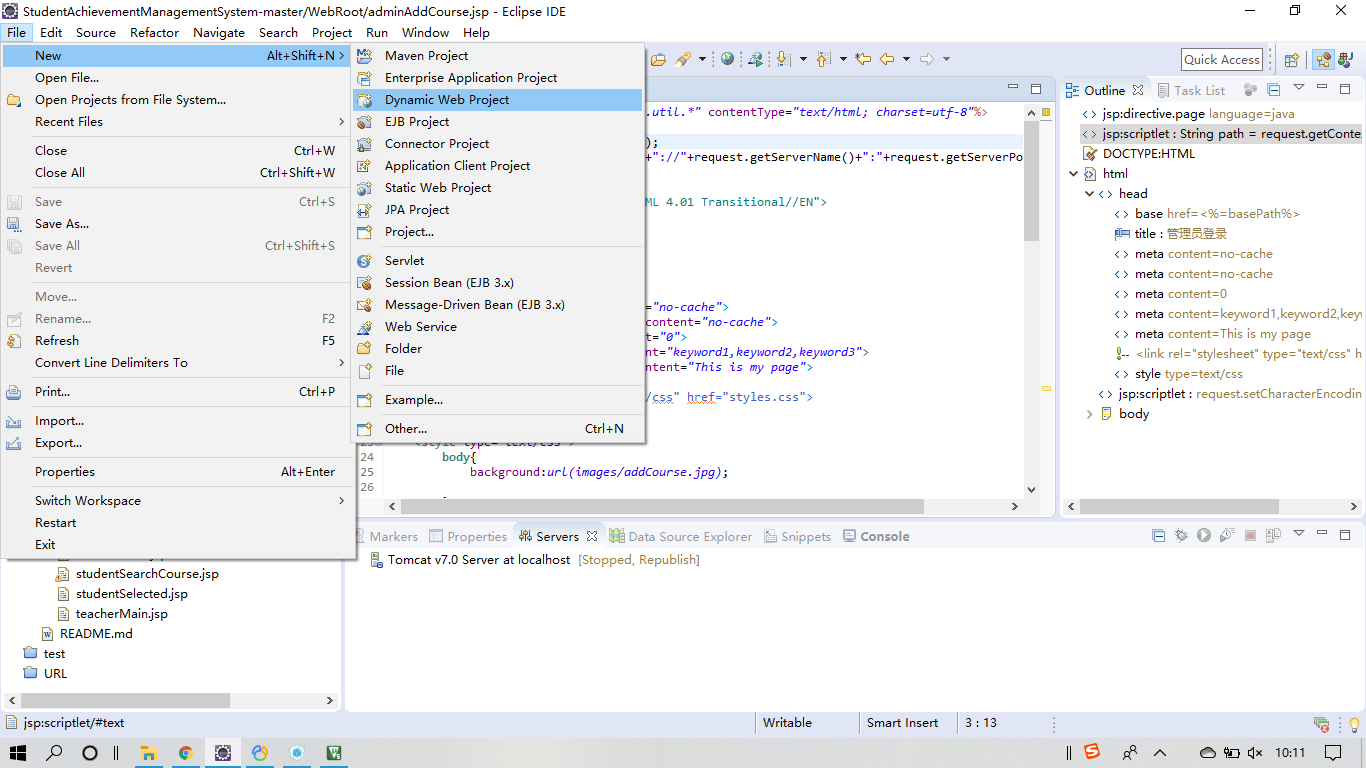Expand the body node in Outline
The height and width of the screenshot is (768, 1366).
[x=1089, y=414]
